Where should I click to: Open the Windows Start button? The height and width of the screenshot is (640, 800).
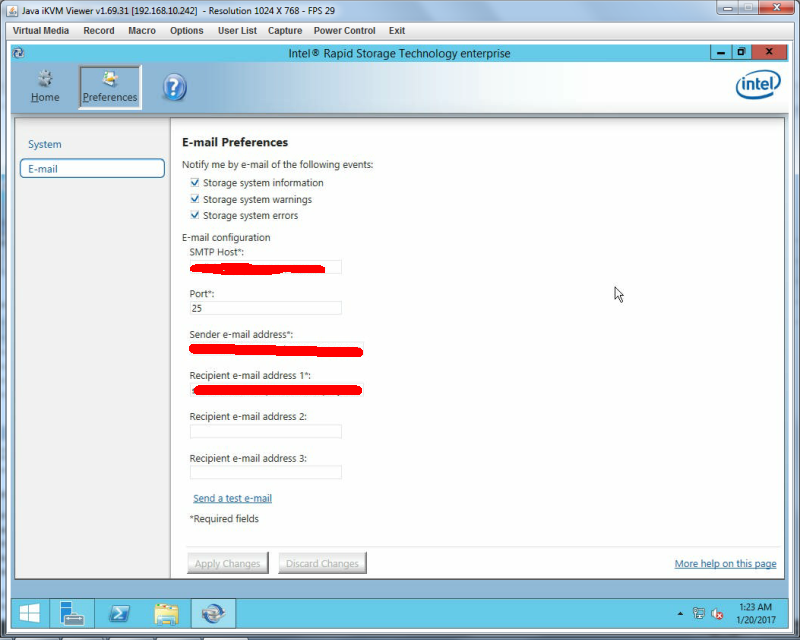coord(30,613)
